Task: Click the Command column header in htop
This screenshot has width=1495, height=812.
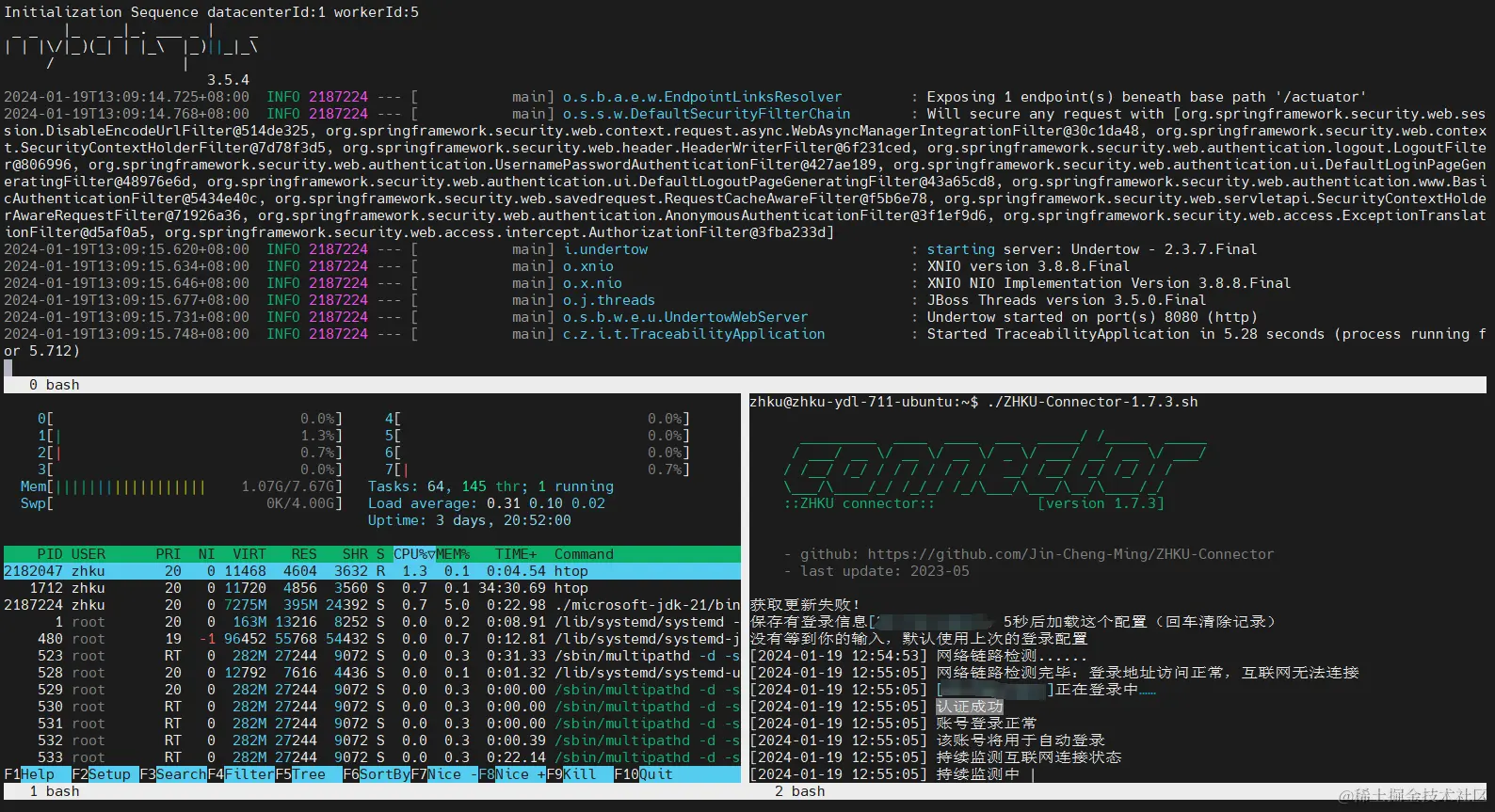Action: click(584, 554)
